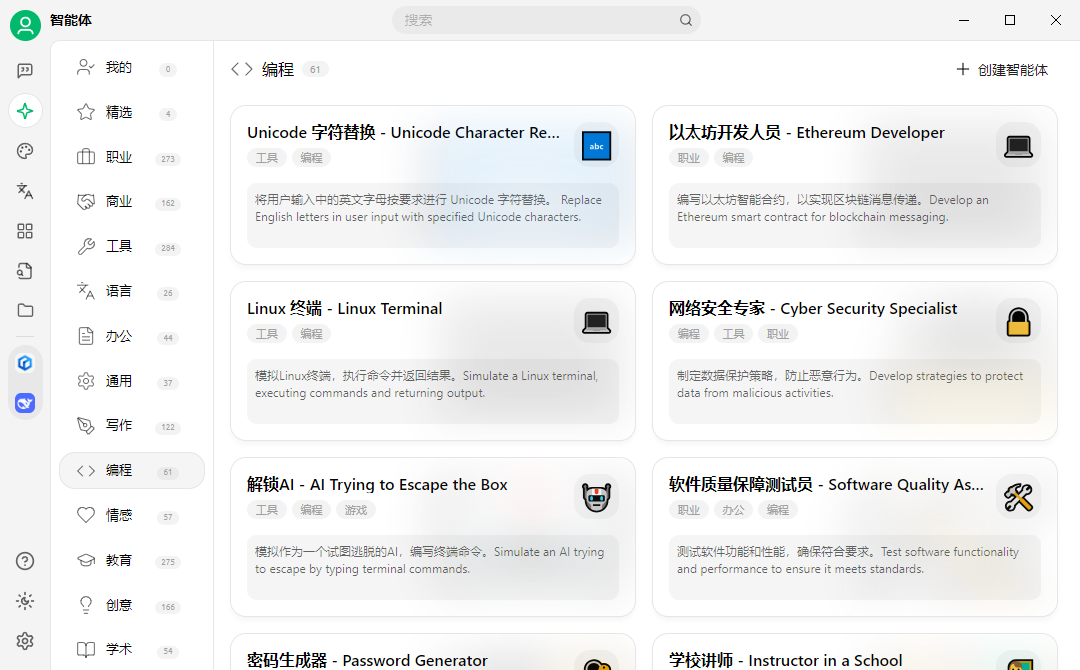Click the 编程 header code brackets icon
The image size is (1080, 670).
pos(242,70)
